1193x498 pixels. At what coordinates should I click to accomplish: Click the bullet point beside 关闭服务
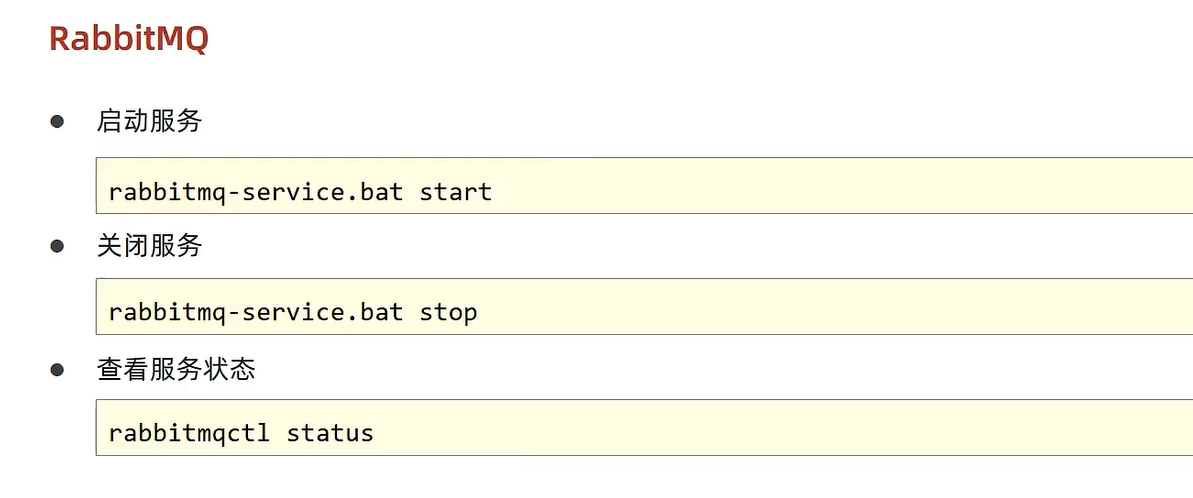[57, 246]
